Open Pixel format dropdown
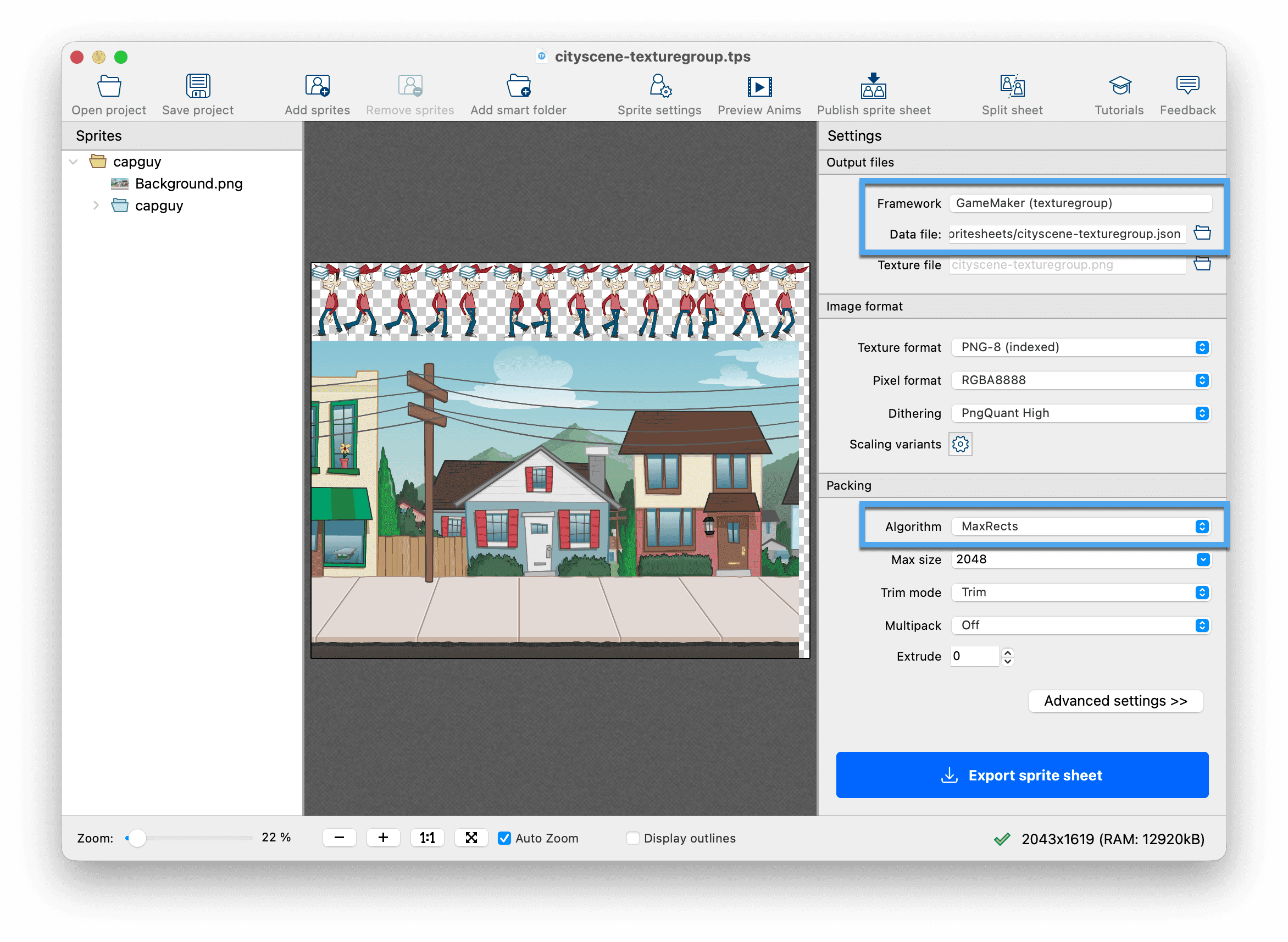This screenshot has width=1288, height=942. (1080, 380)
